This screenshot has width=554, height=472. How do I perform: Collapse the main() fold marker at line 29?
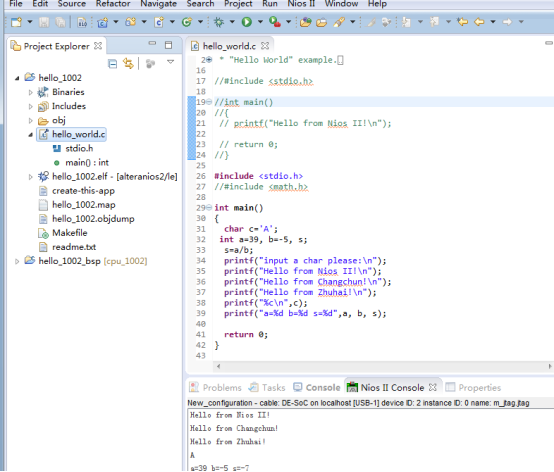209,207
